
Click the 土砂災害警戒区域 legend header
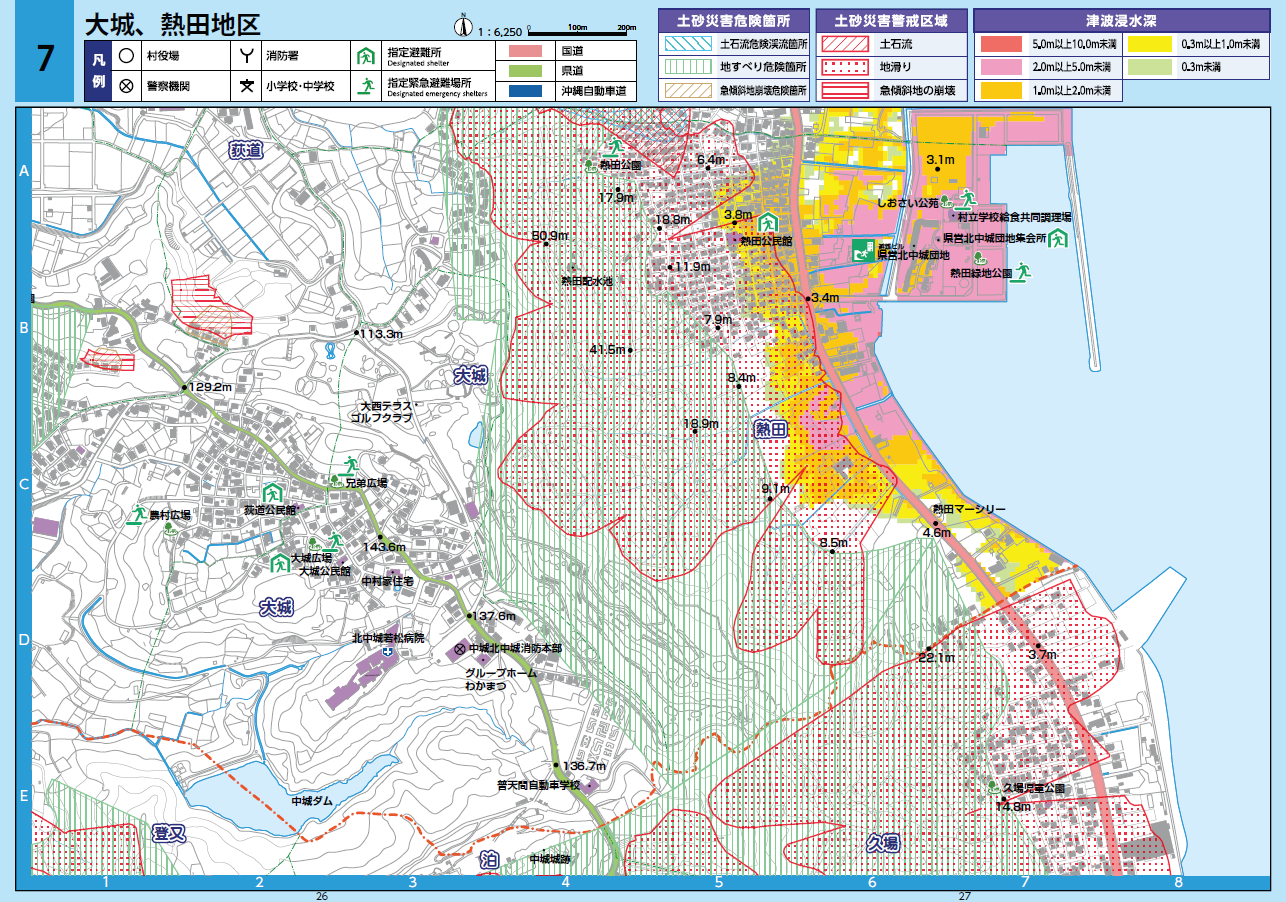click(x=891, y=19)
